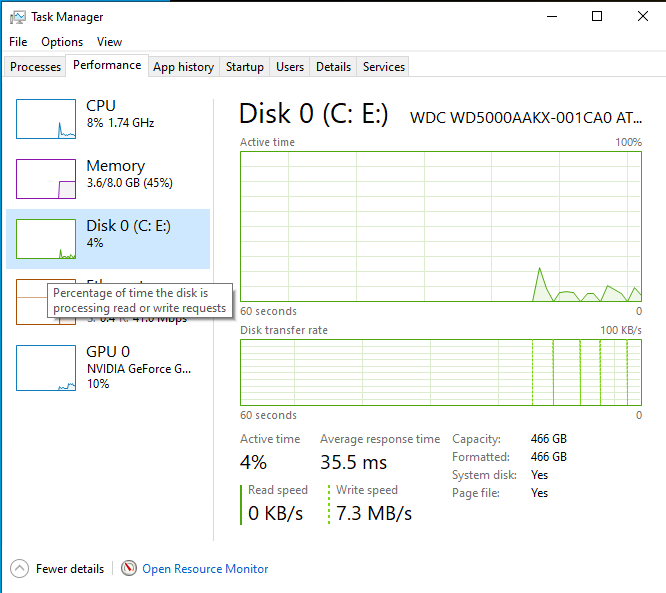Maximize the Task Manager window
The height and width of the screenshot is (593, 666).
point(597,16)
